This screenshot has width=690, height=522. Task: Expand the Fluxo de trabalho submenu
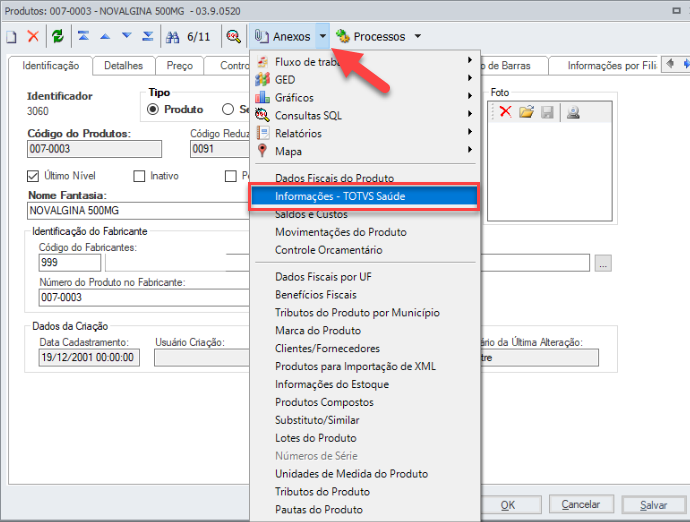click(365, 62)
